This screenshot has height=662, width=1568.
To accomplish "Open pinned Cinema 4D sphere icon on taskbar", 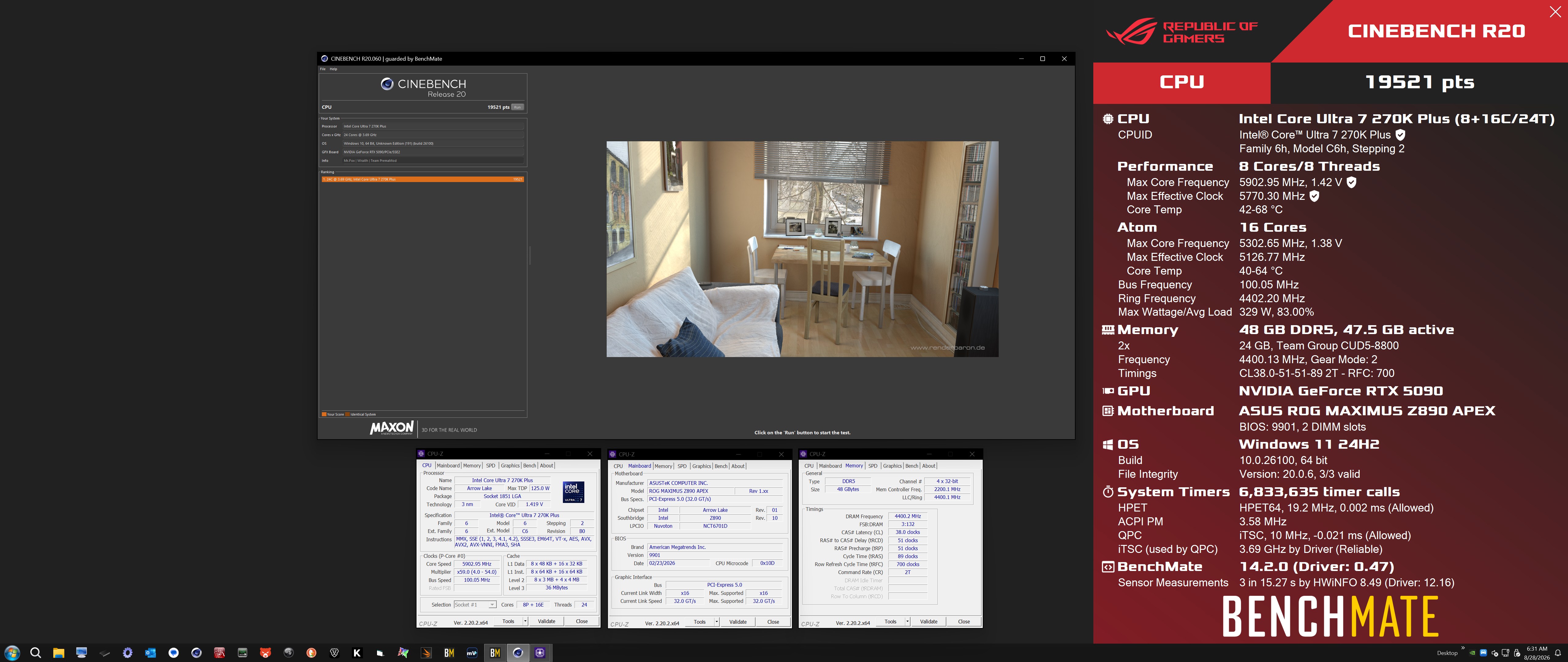I will tap(196, 653).
